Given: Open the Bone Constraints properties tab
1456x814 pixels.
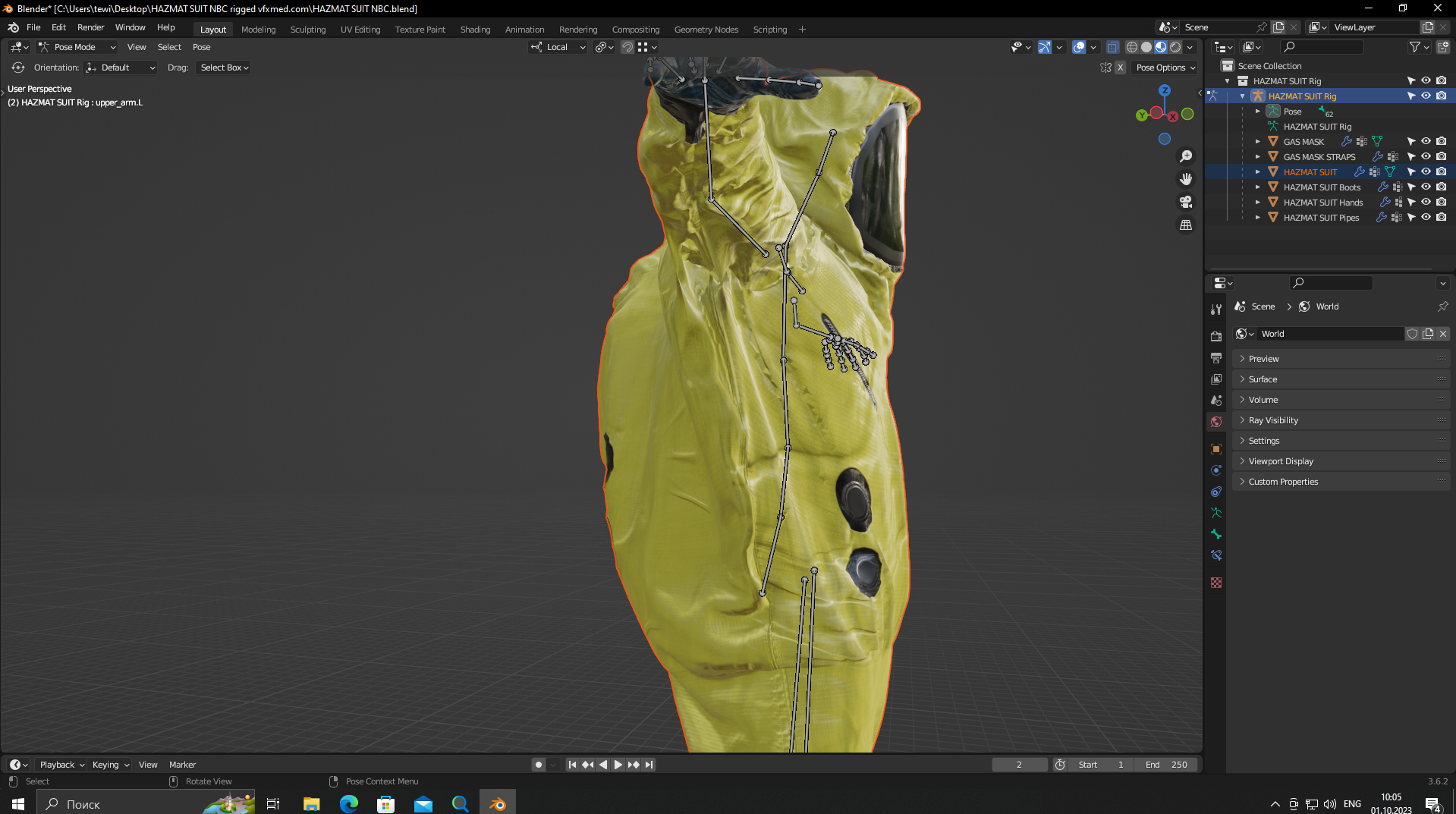Looking at the screenshot, I should pyautogui.click(x=1216, y=555).
